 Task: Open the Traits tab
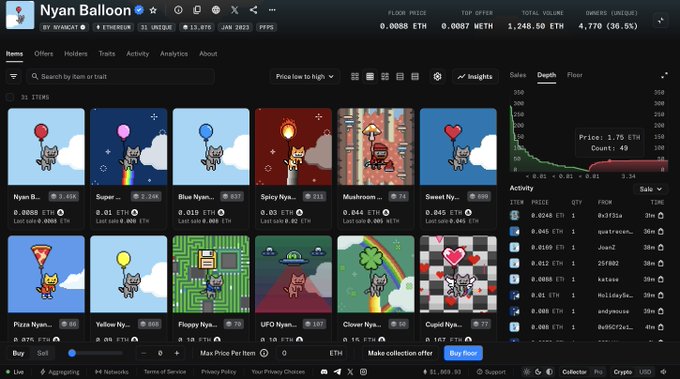107,54
